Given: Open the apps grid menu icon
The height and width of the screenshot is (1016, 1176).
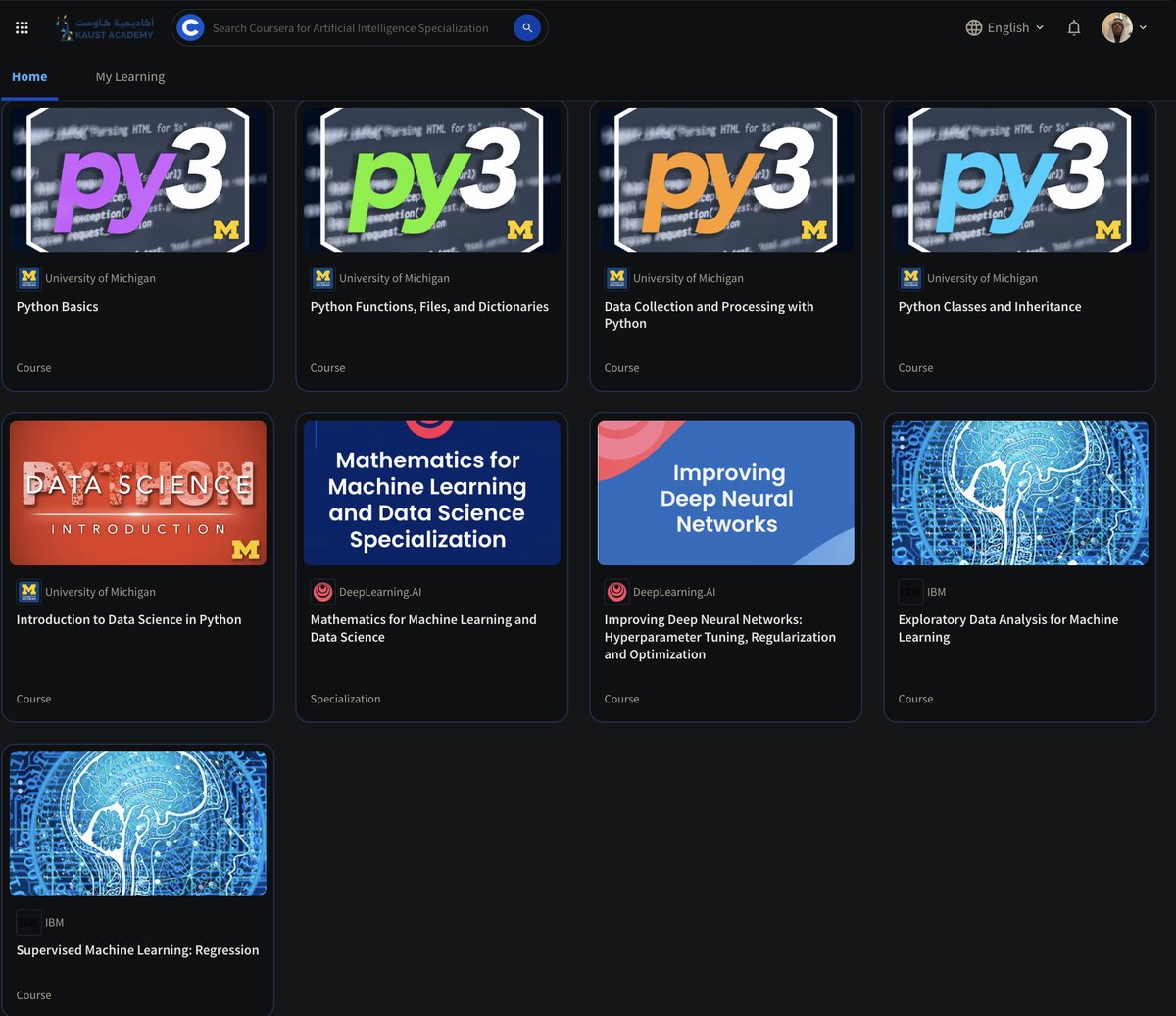Looking at the screenshot, I should [22, 27].
